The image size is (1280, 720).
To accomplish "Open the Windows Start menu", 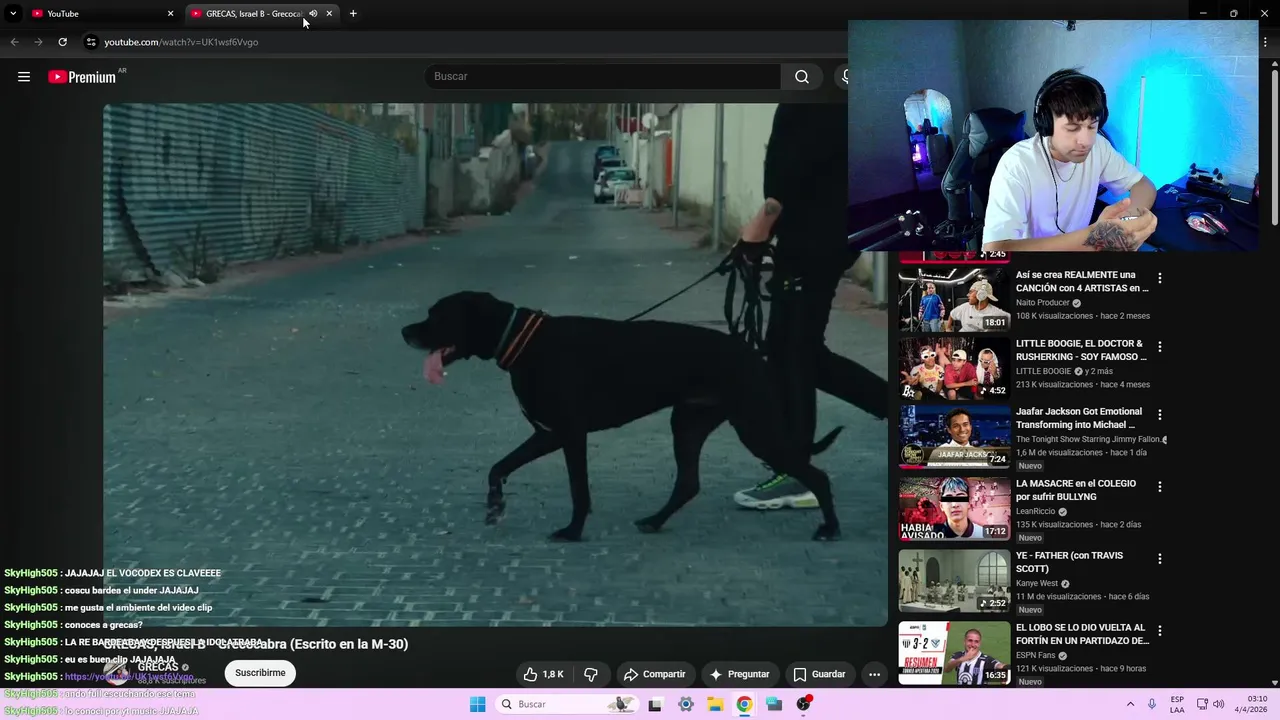I will tap(478, 704).
